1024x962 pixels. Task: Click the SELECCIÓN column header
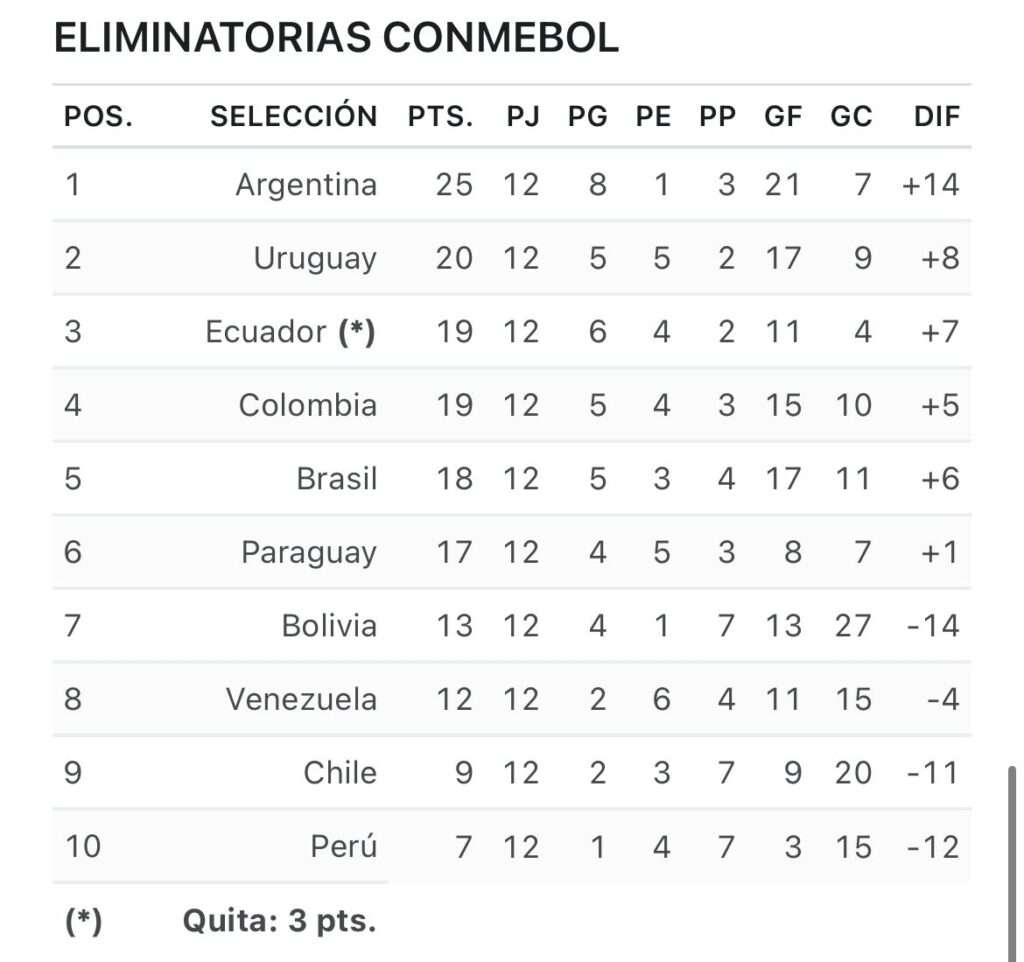click(x=293, y=116)
